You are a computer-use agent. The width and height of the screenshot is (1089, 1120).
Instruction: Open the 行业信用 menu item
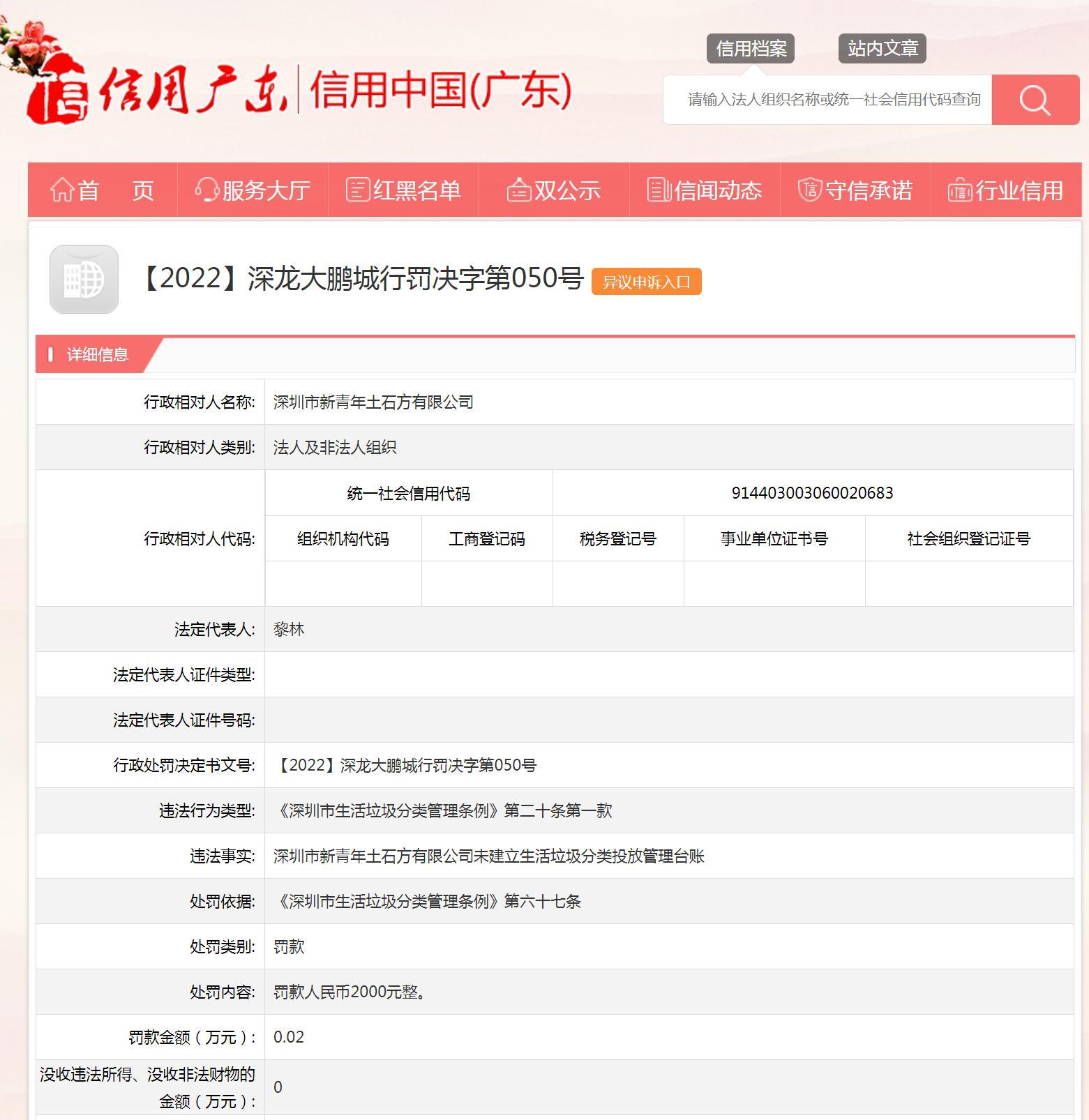1006,190
